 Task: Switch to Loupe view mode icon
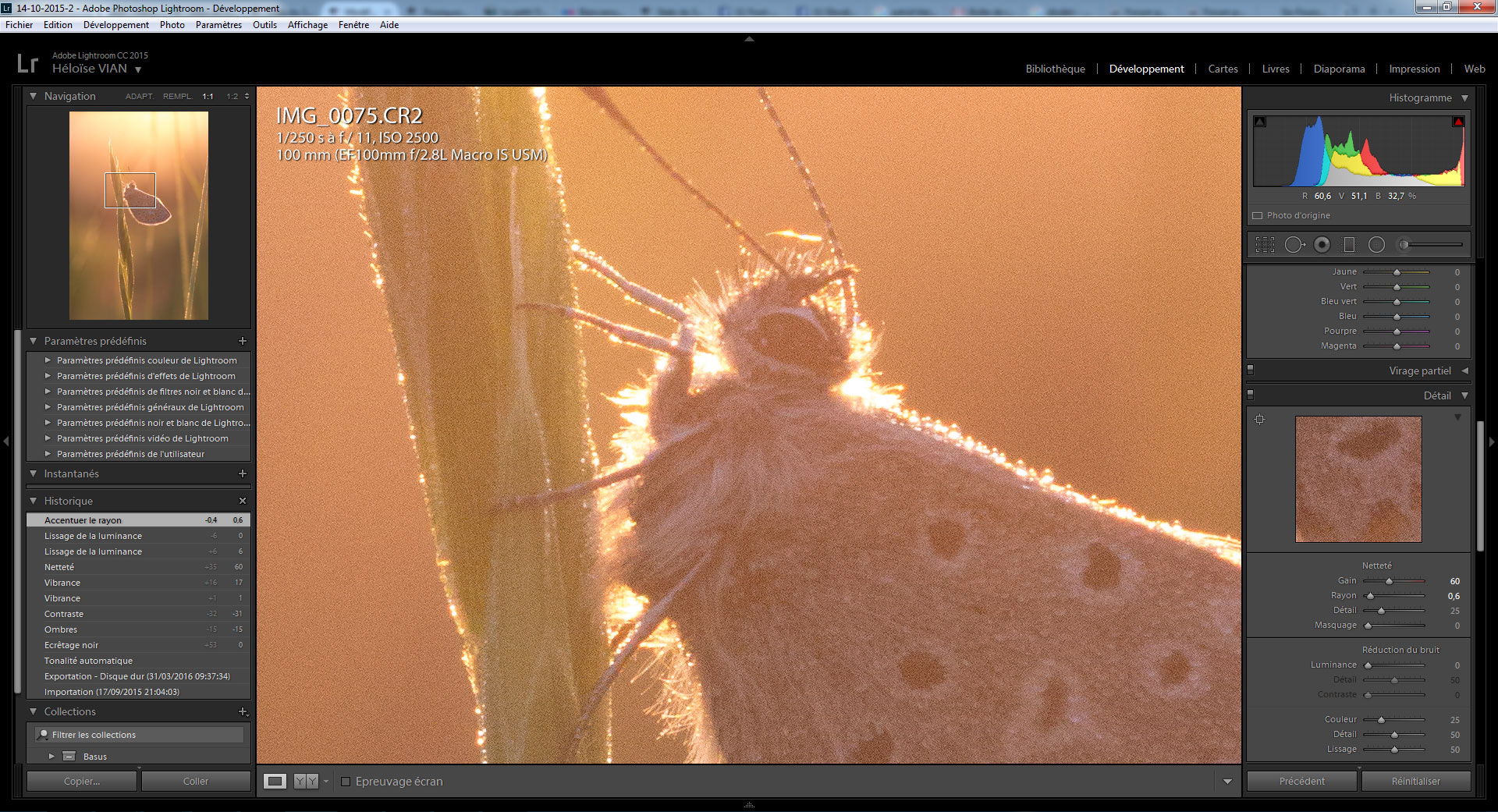pos(275,781)
